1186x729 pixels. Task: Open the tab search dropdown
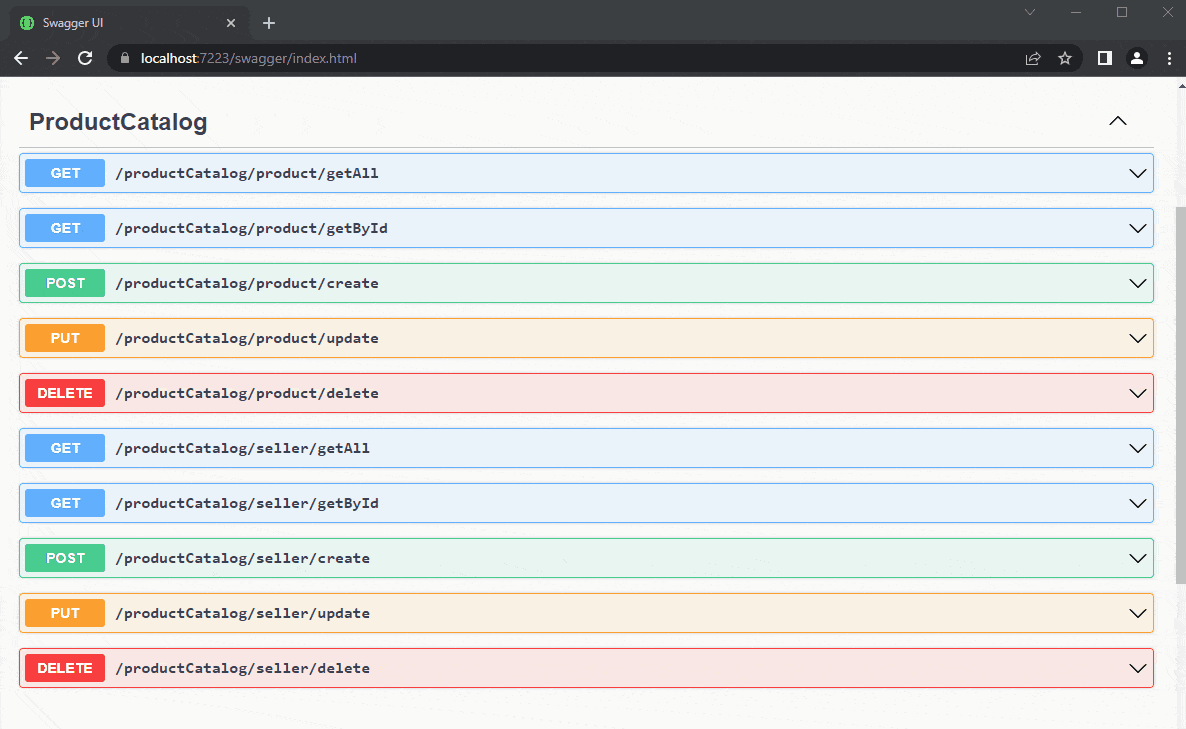(1030, 12)
